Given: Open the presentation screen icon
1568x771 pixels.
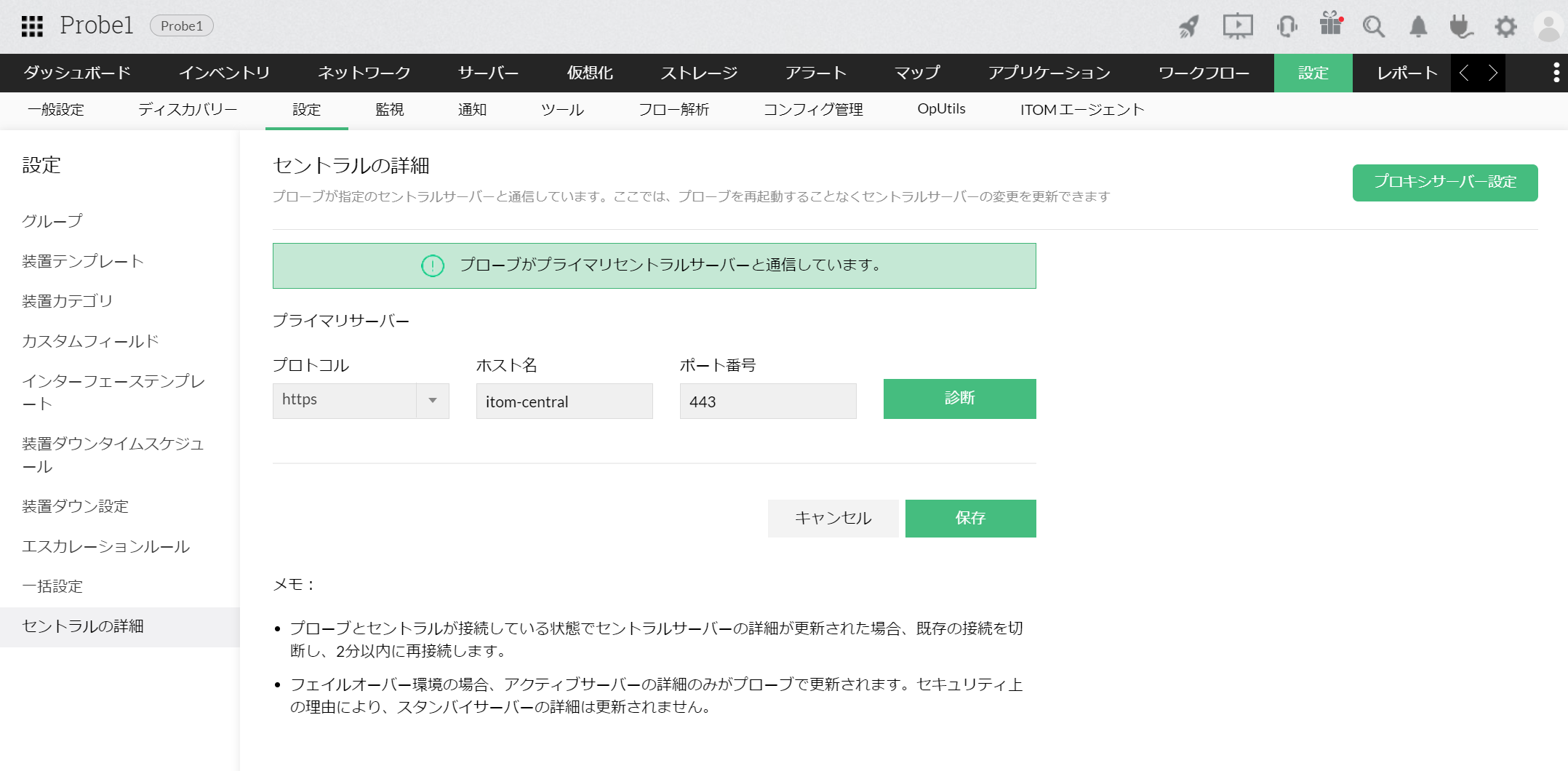Looking at the screenshot, I should (x=1237, y=27).
